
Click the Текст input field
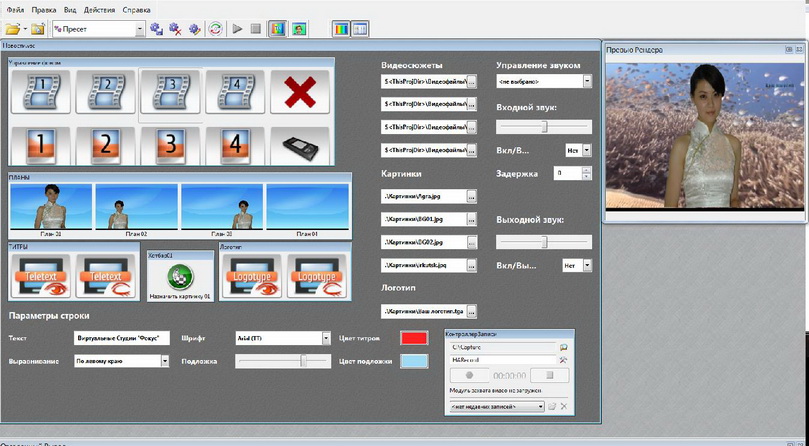click(121, 338)
